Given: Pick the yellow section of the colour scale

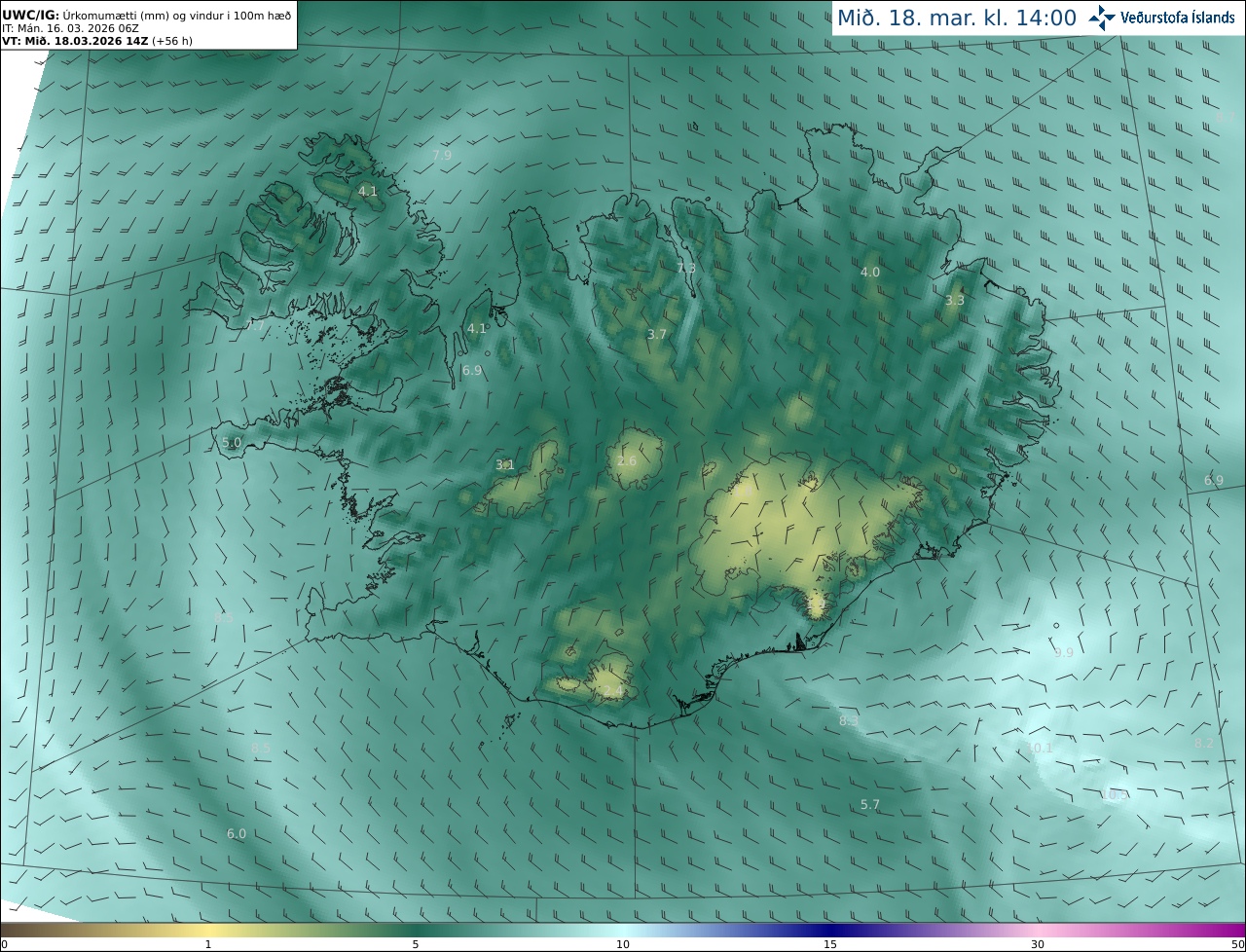Looking at the screenshot, I should point(207,930).
